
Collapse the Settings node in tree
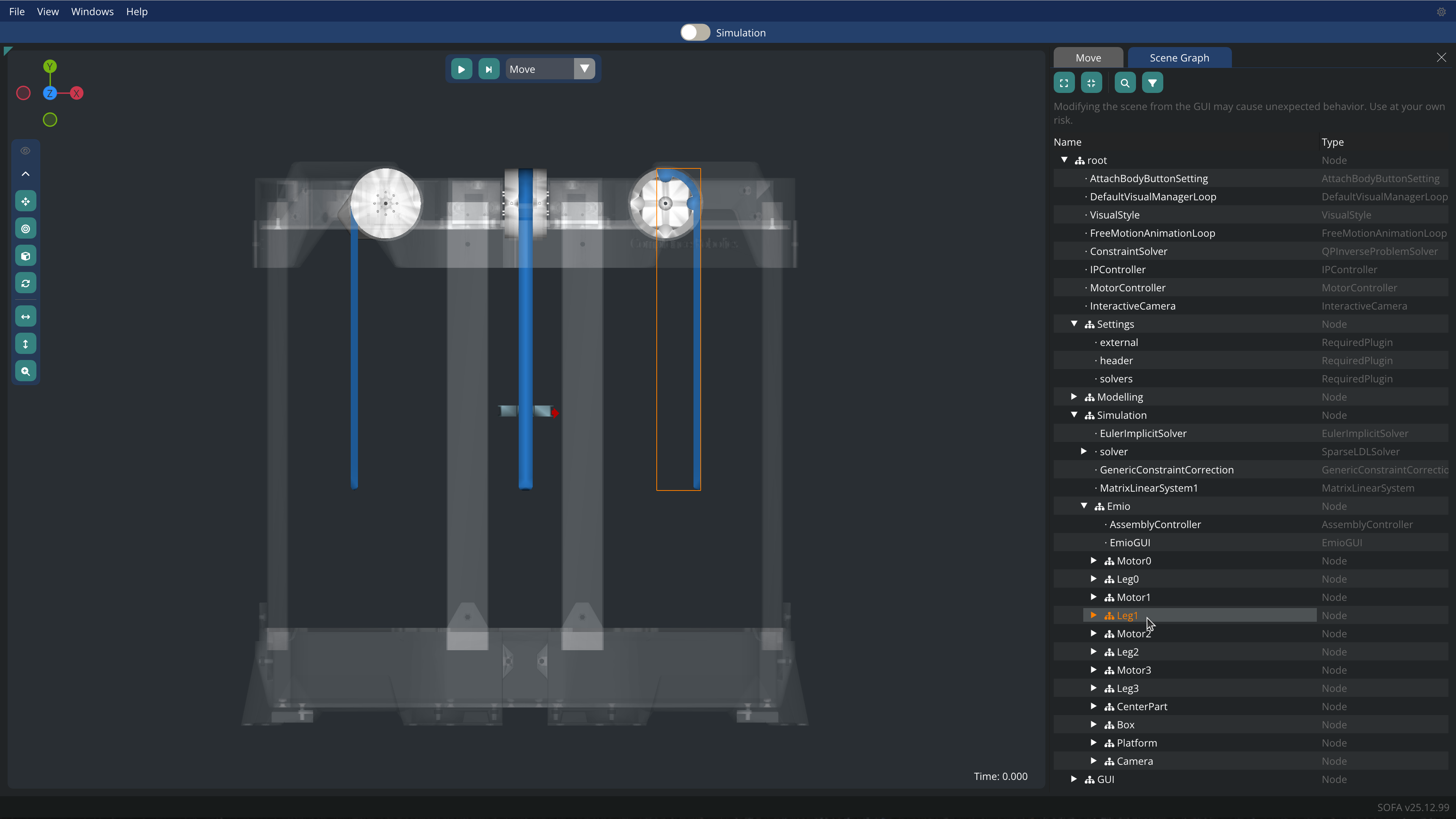click(x=1074, y=324)
